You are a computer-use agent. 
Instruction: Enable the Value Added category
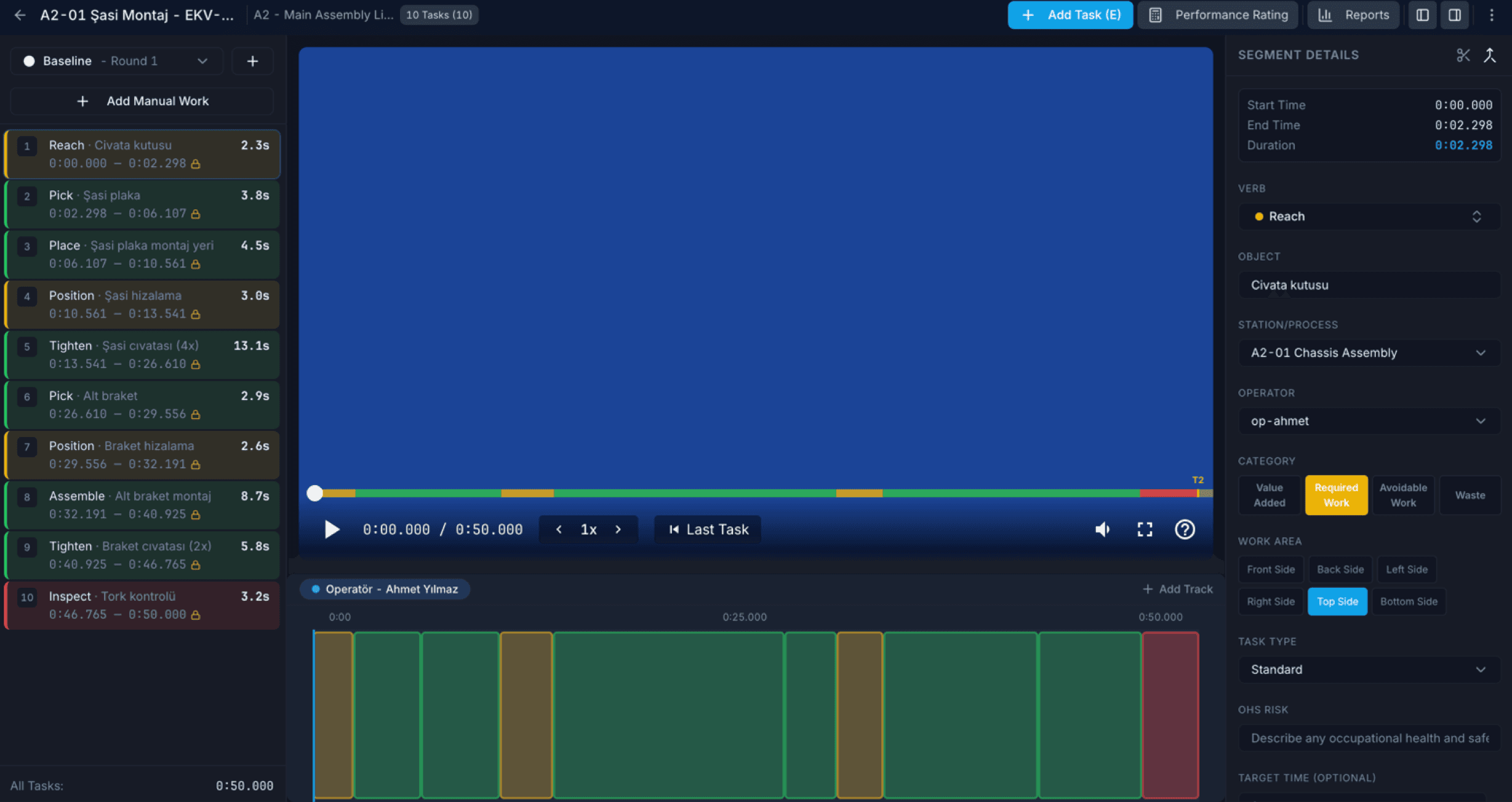click(1269, 495)
